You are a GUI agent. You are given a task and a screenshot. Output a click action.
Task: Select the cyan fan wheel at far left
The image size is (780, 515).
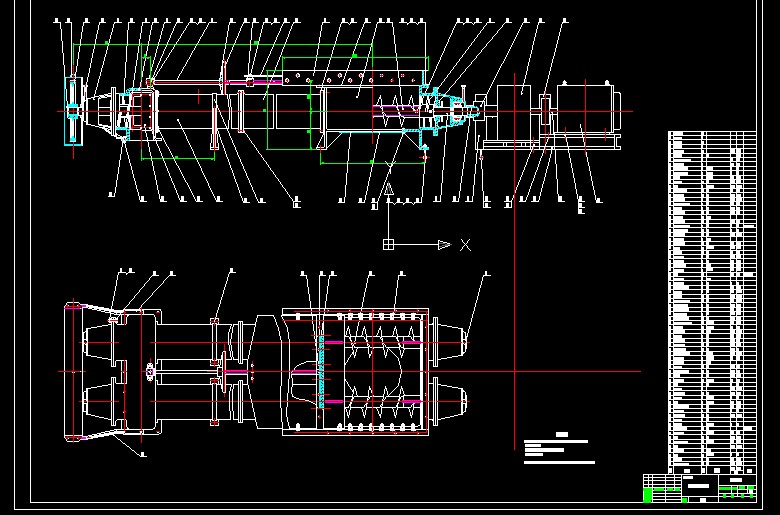[x=72, y=111]
